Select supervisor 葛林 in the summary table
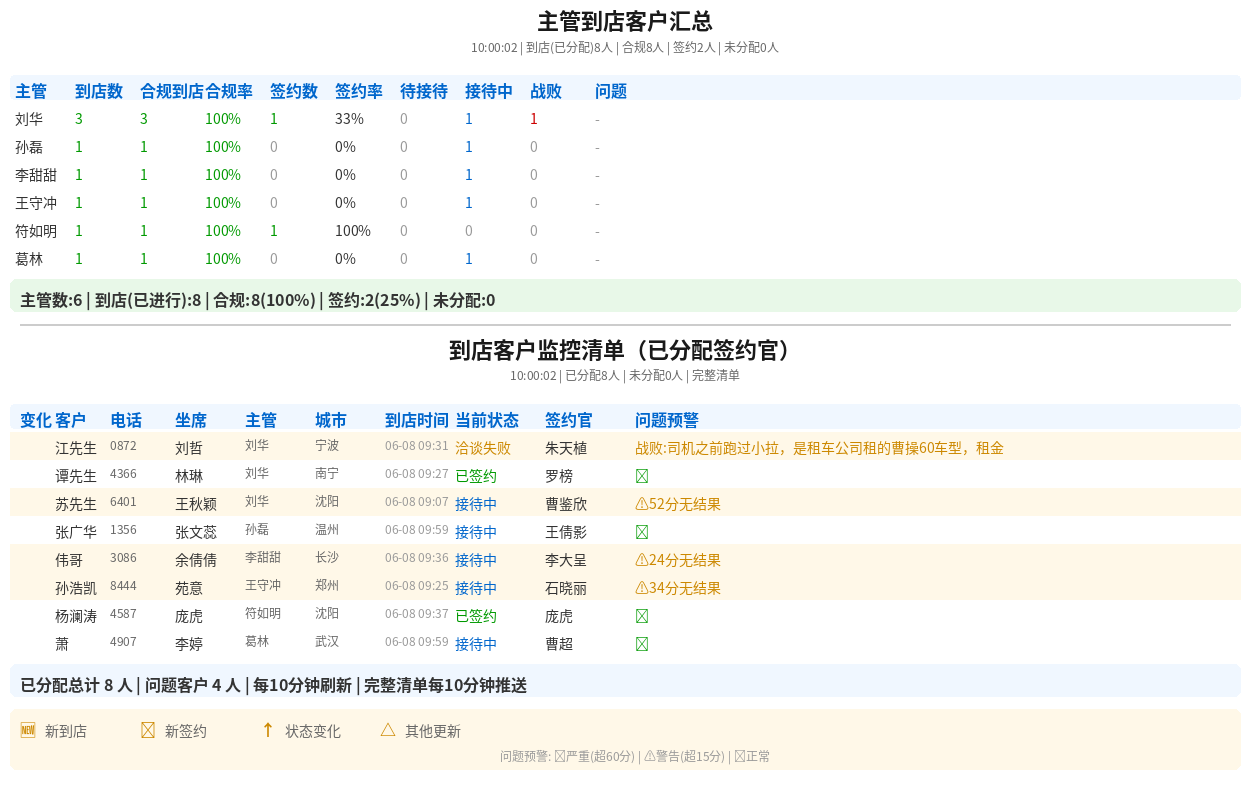The image size is (1250, 812). pos(29,259)
